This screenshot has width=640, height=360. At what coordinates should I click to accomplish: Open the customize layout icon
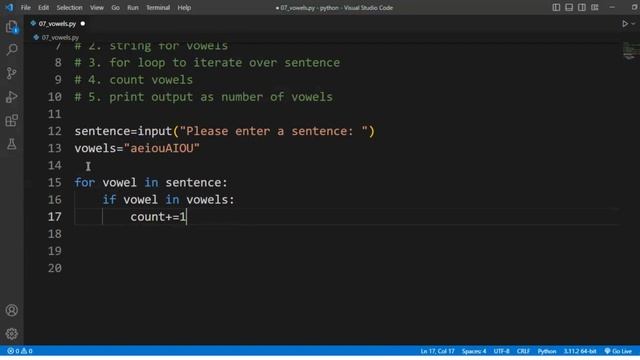tap(595, 7)
